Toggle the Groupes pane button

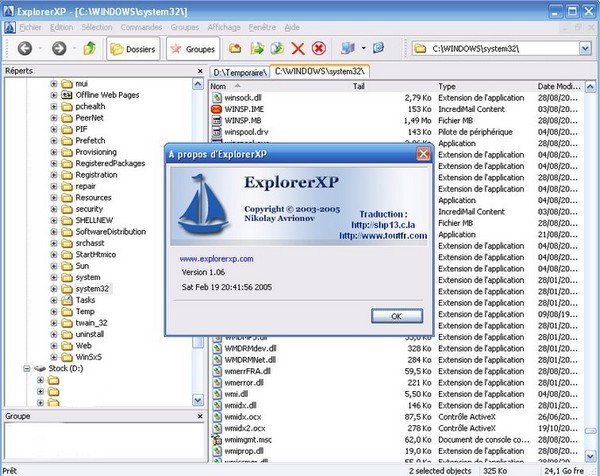click(x=193, y=49)
